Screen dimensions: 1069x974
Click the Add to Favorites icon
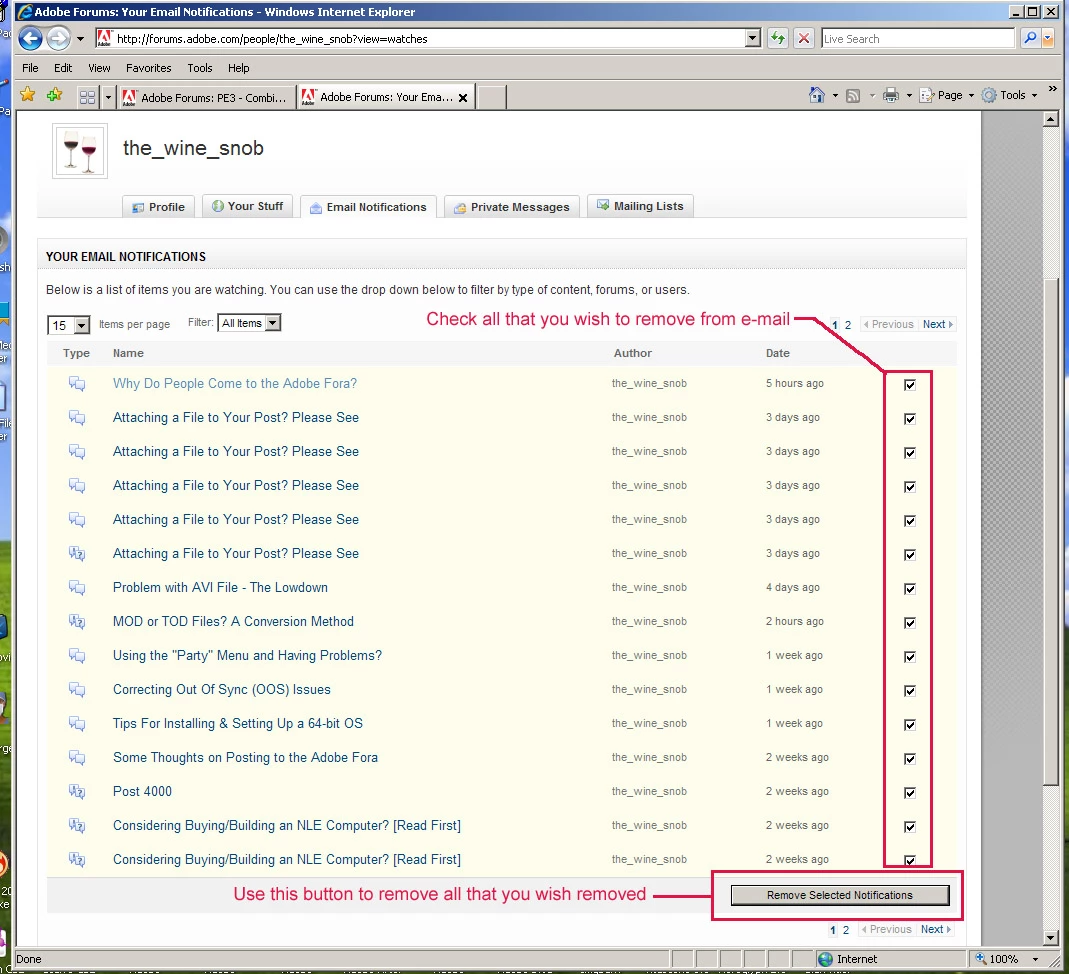pos(55,95)
